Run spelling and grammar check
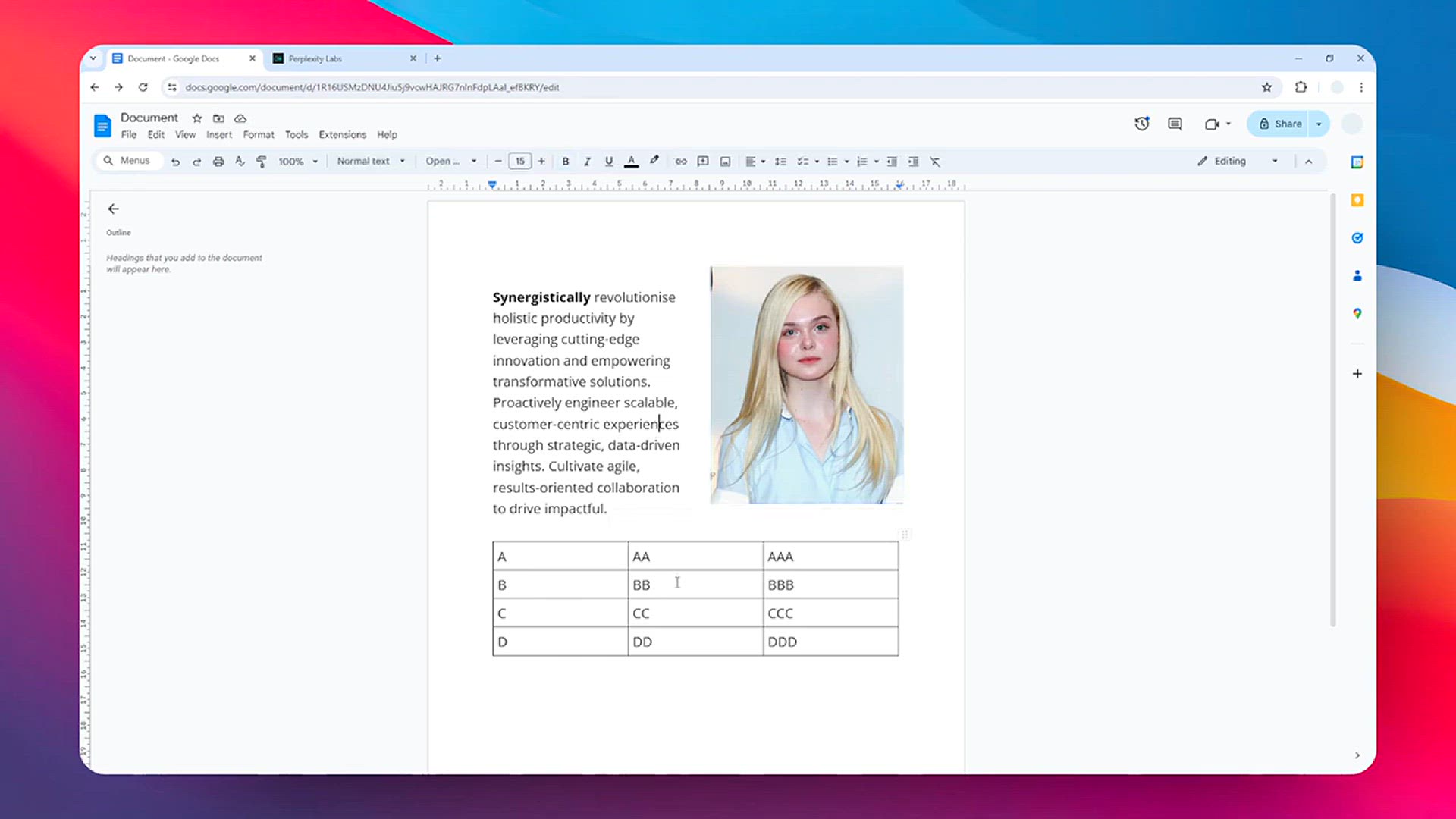This screenshot has height=819, width=1456. click(240, 162)
